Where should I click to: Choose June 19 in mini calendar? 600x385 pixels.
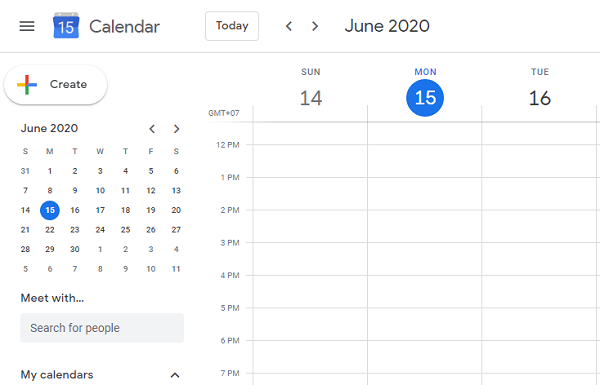point(151,210)
